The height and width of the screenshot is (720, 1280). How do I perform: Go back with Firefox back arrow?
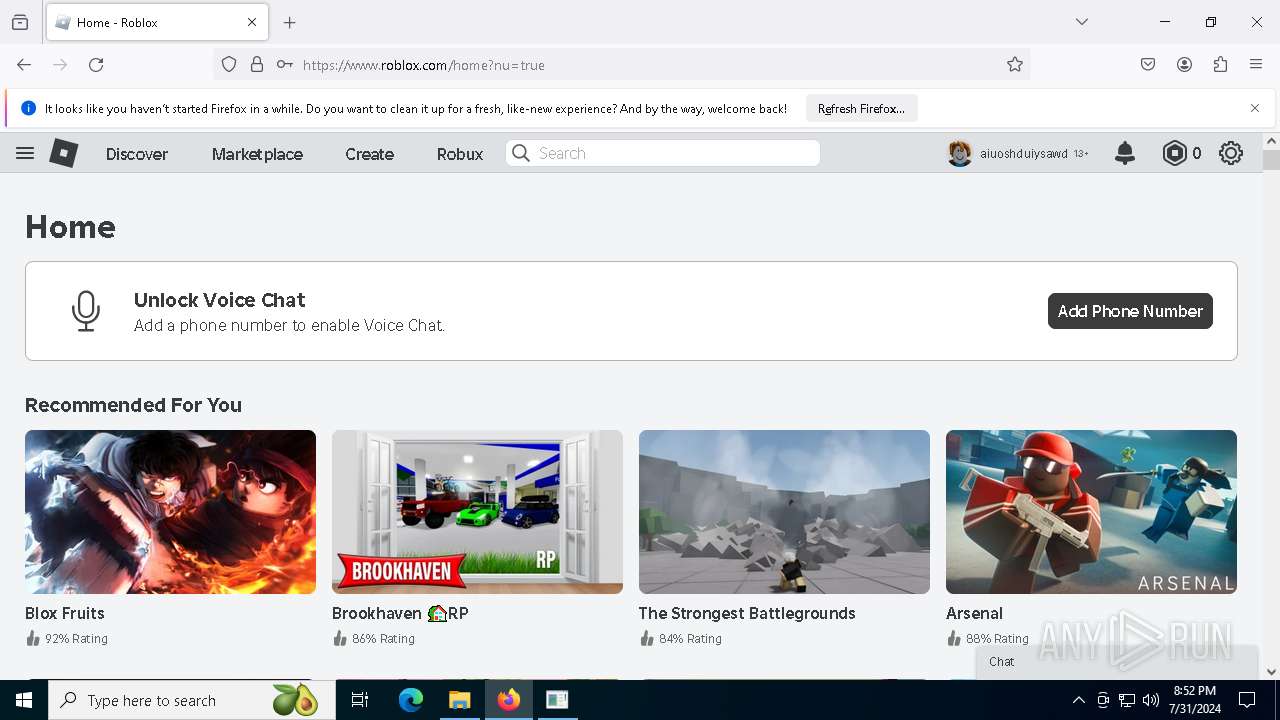(24, 65)
